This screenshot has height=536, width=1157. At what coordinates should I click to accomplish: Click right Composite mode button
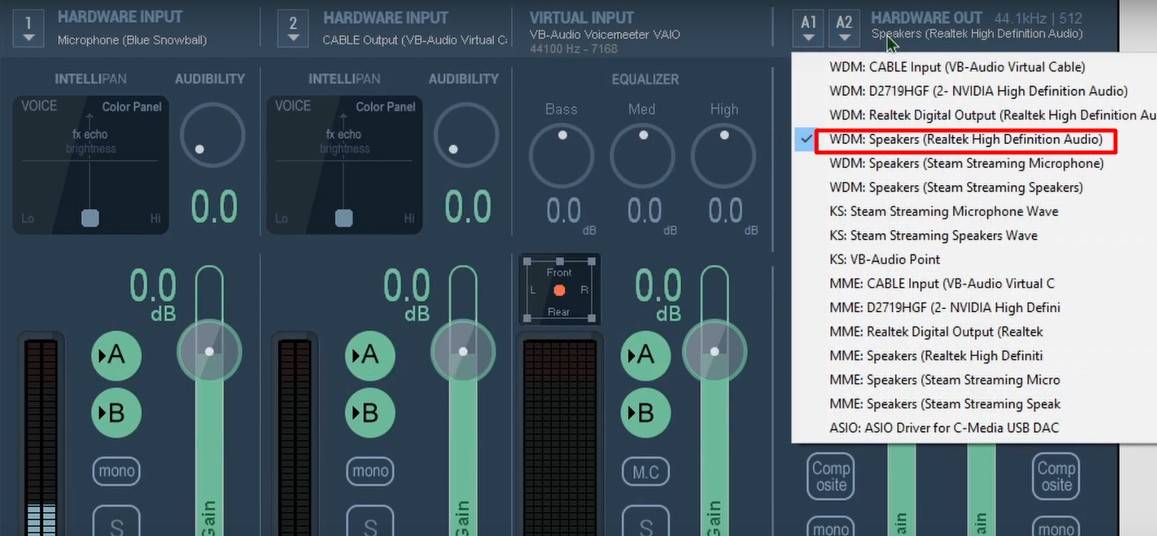[1056, 476]
